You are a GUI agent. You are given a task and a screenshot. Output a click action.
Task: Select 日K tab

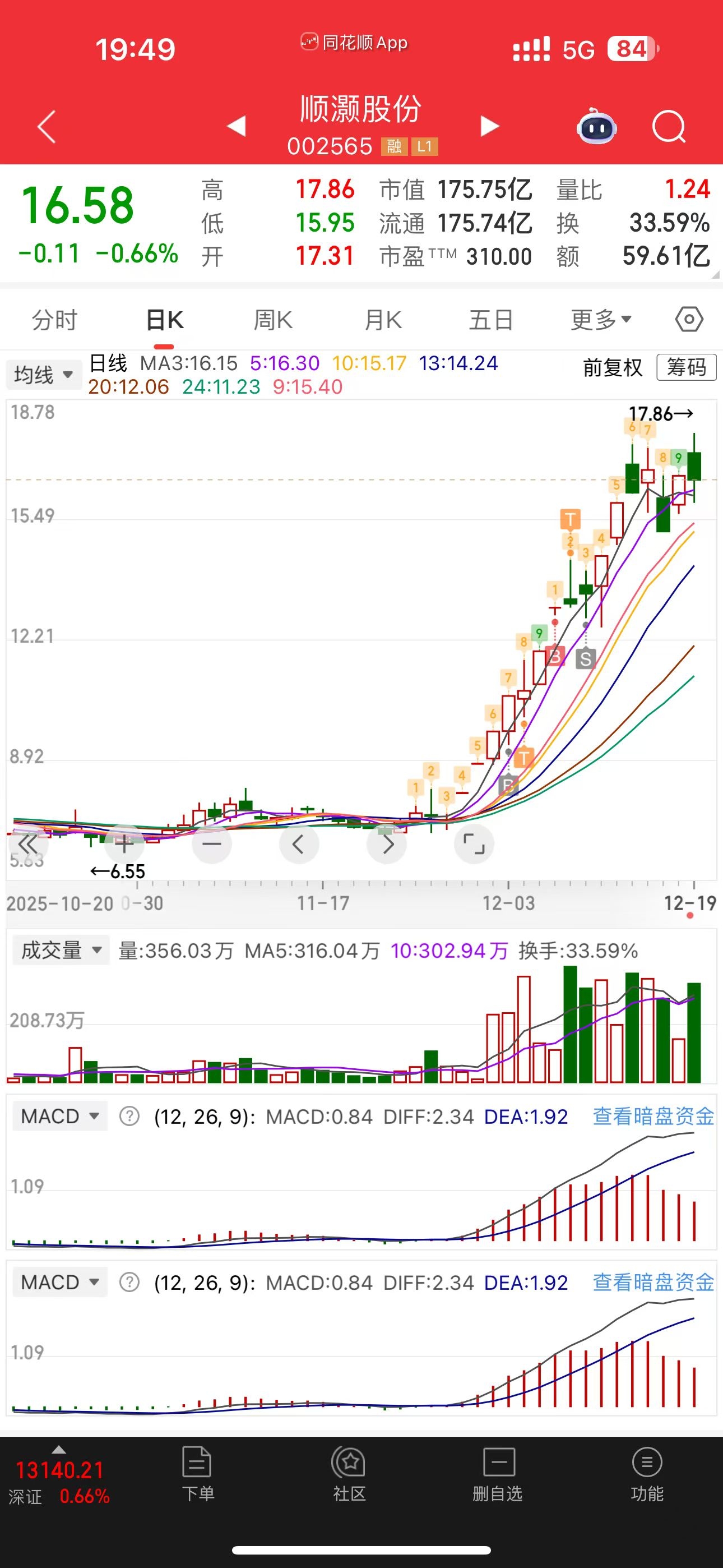[164, 320]
